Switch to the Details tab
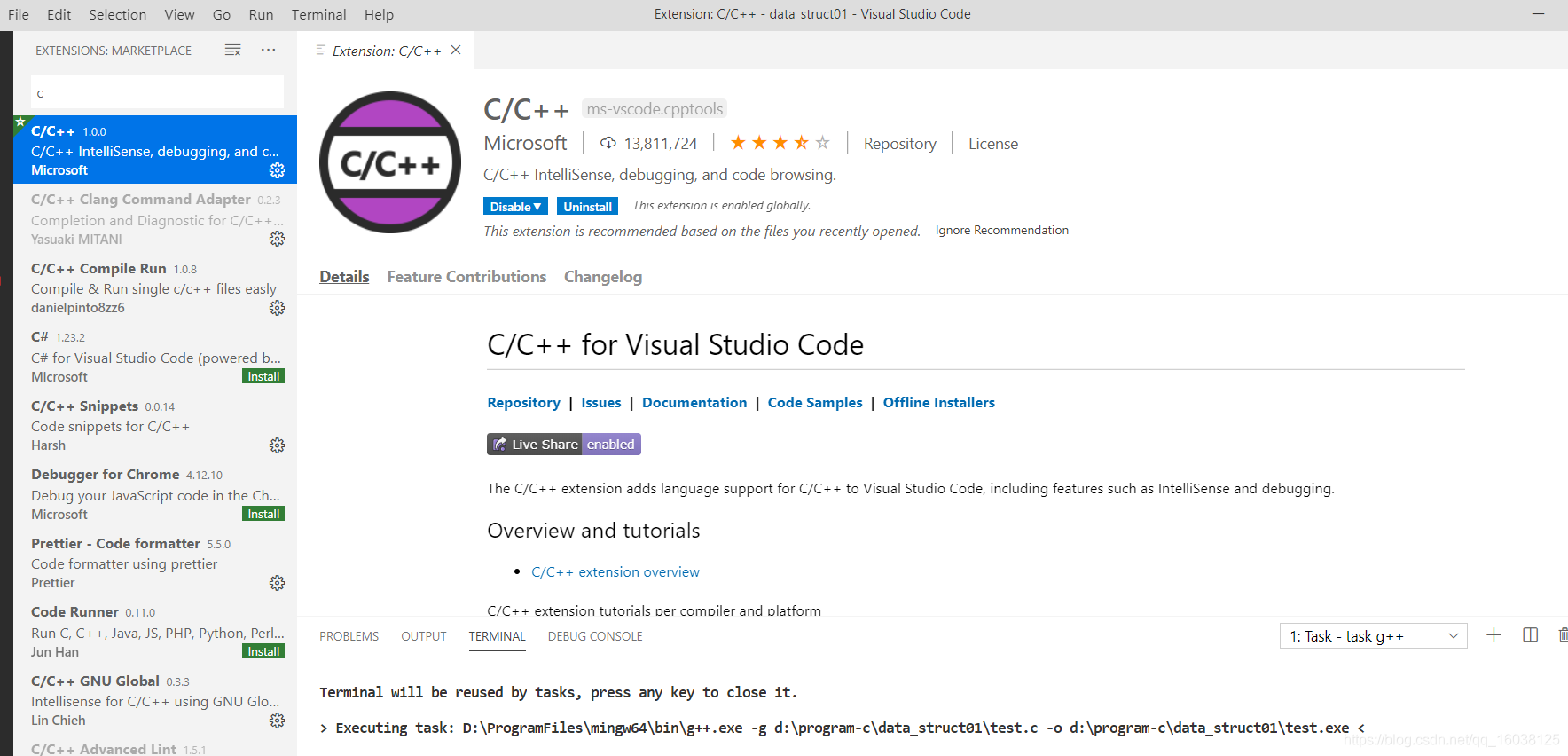This screenshot has height=756, width=1568. click(344, 277)
